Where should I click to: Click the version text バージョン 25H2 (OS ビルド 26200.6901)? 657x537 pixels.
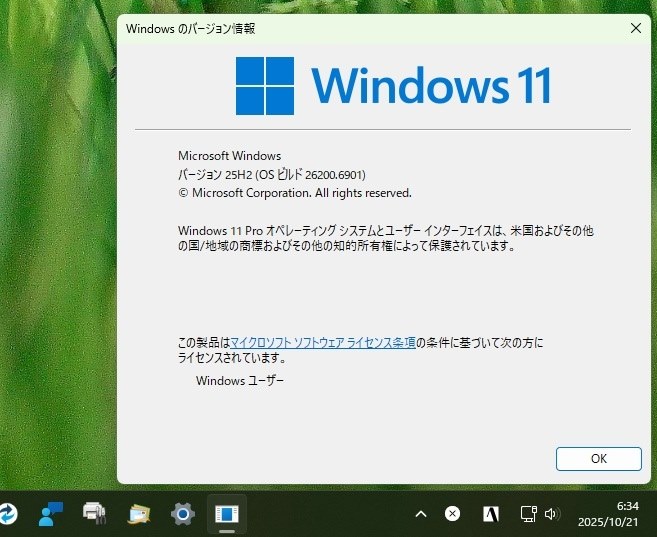[272, 175]
